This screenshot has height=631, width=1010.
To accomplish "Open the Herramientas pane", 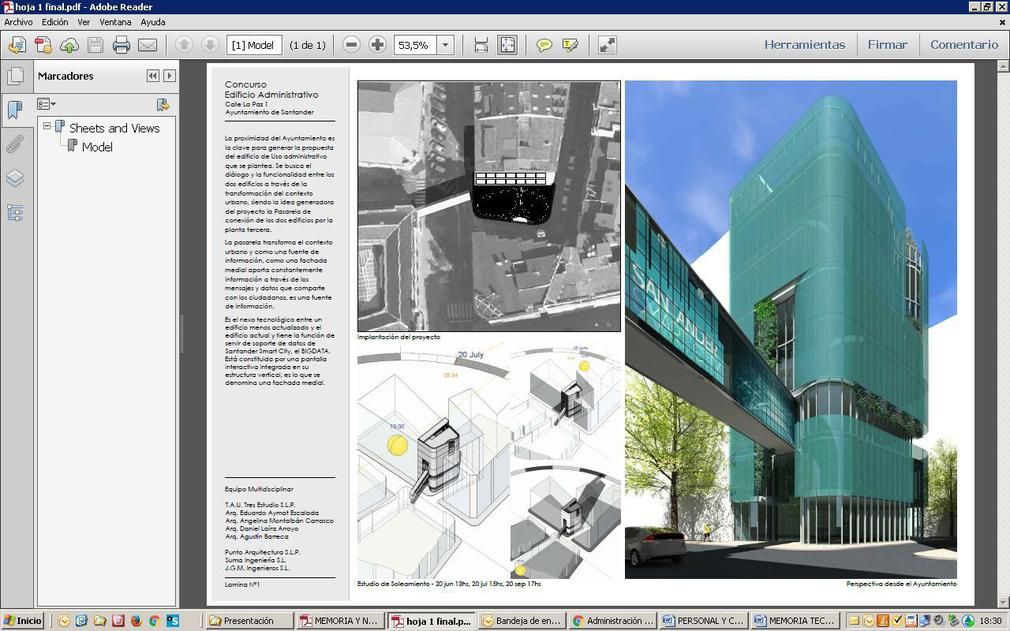I will 804,45.
